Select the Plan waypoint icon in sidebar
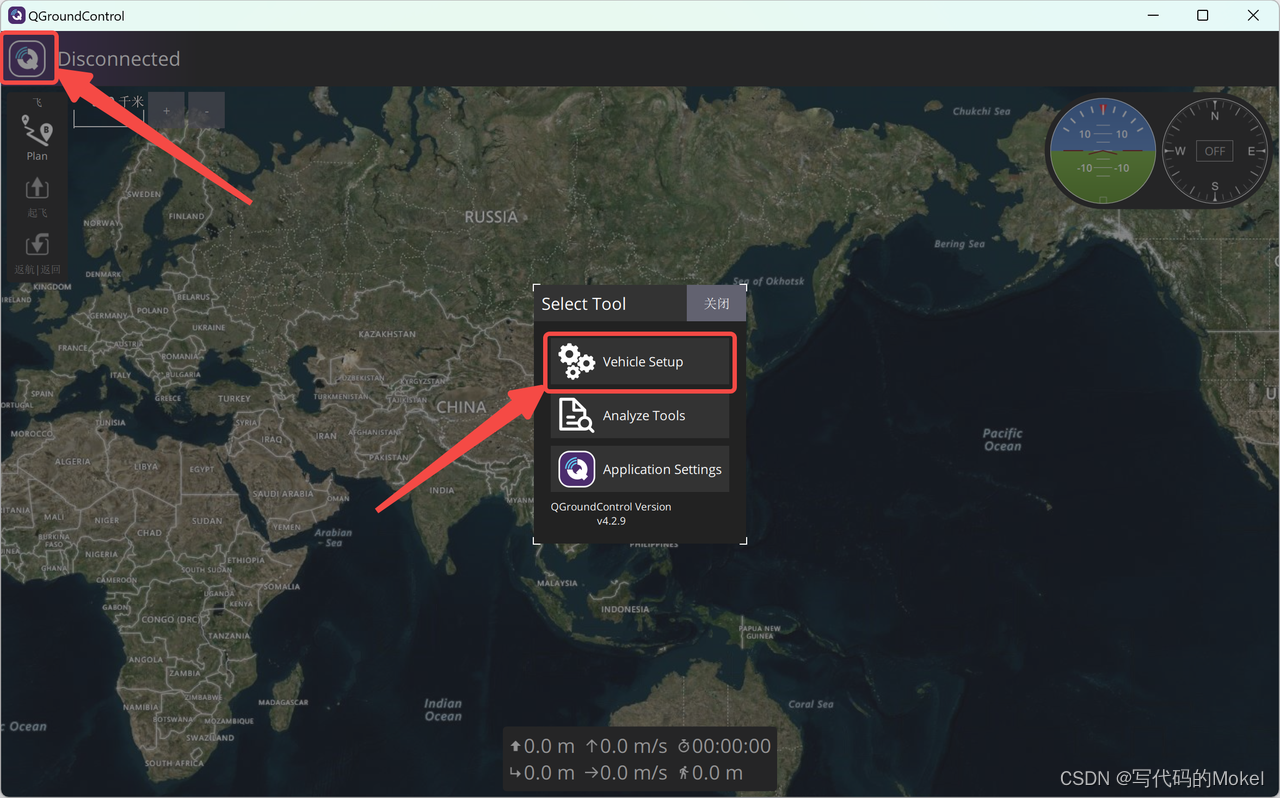 (x=37, y=131)
